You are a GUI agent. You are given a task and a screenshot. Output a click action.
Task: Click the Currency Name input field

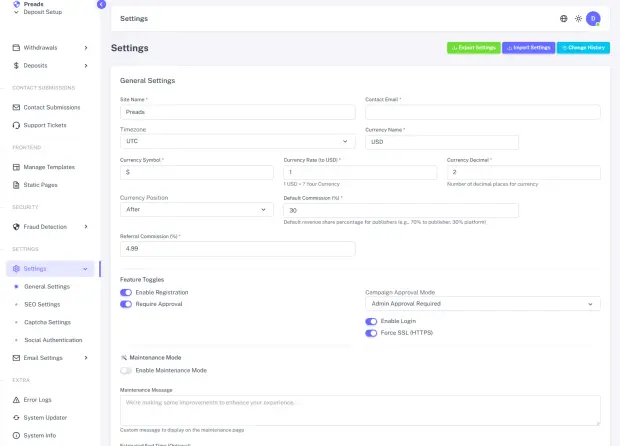pyautogui.click(x=442, y=142)
